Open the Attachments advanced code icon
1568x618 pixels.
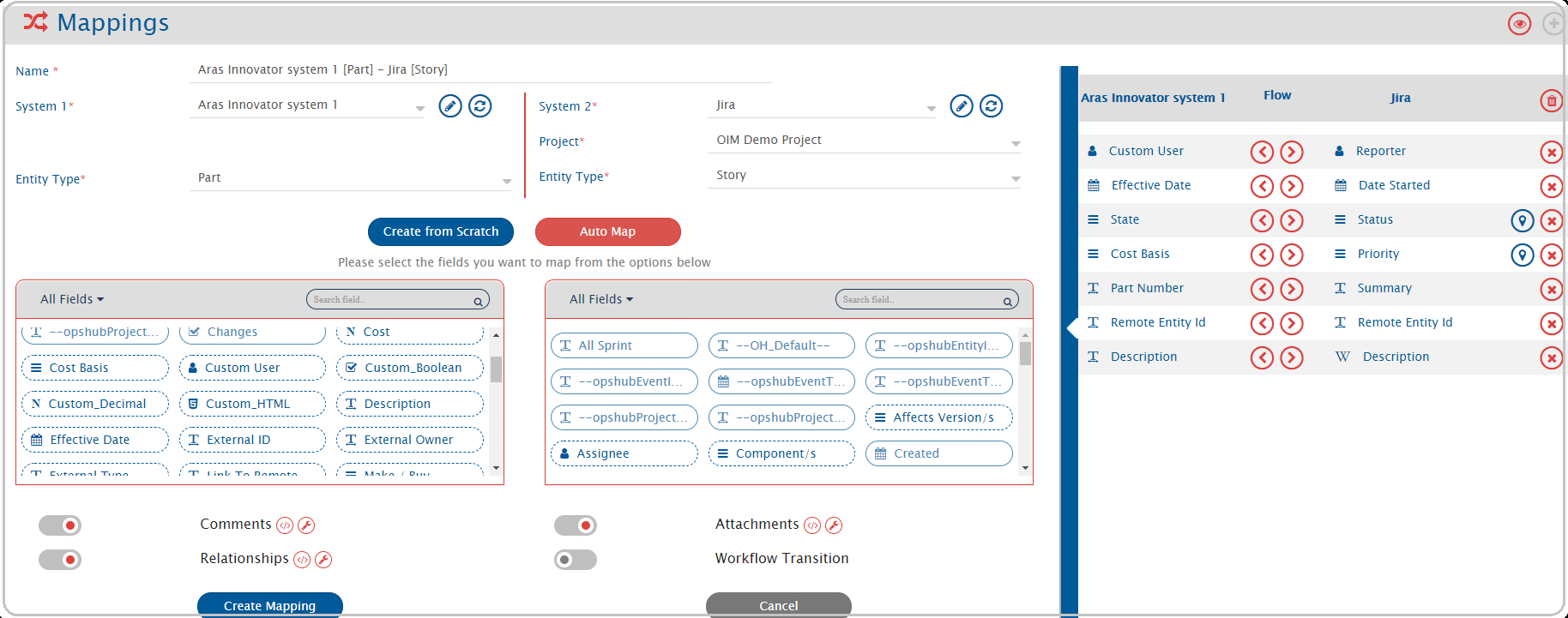pyautogui.click(x=812, y=525)
